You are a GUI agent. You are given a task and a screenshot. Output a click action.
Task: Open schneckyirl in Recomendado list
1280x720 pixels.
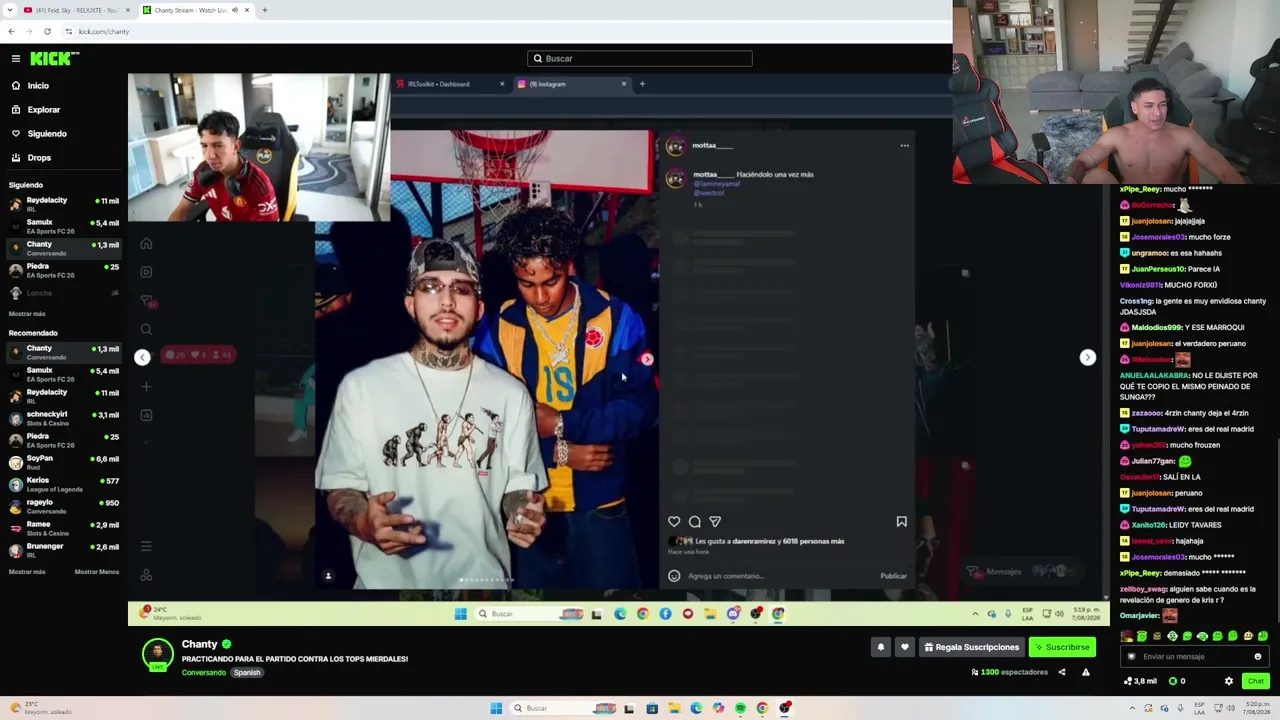(64, 419)
